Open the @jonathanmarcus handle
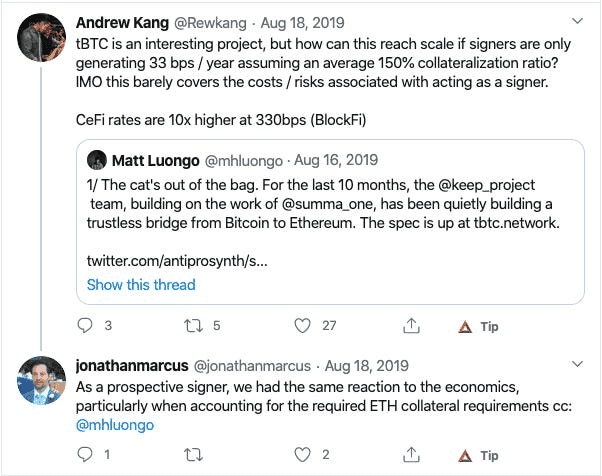This screenshot has height=476, width=602. (252, 366)
